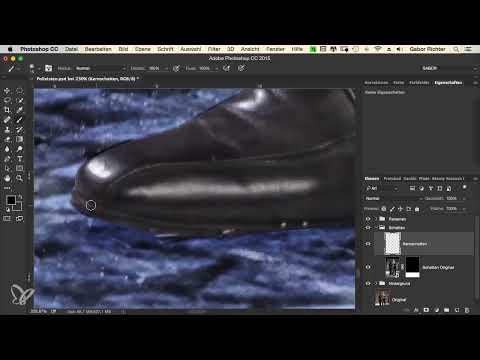Open the GABOR workspace dropdown
This screenshot has height=360, width=480.
[448, 68]
